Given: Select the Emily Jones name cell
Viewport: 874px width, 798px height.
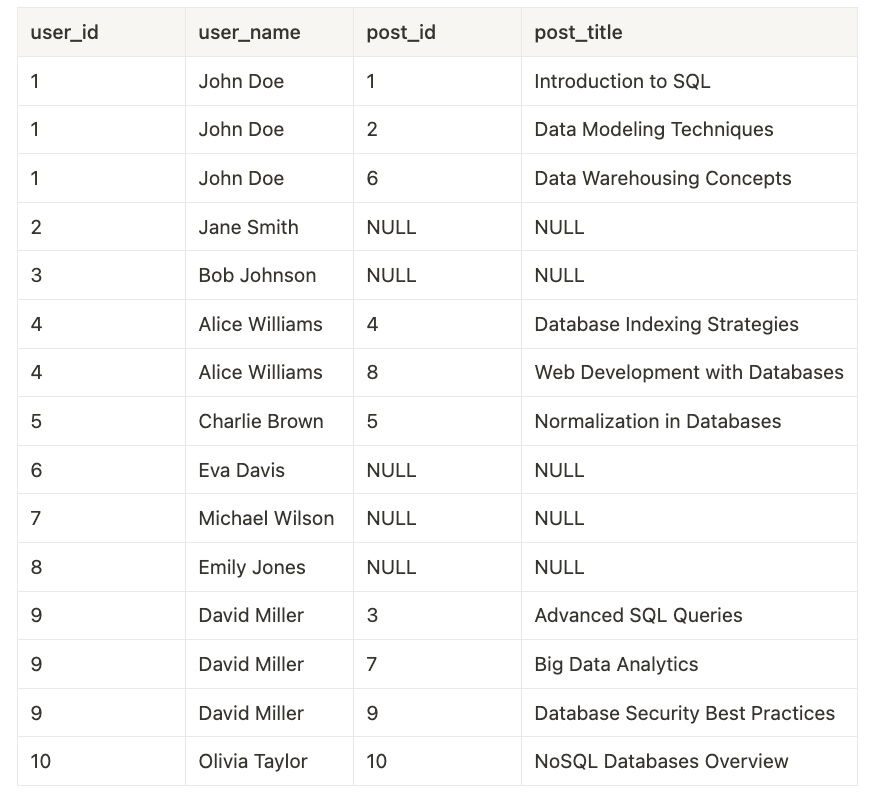Looking at the screenshot, I should coord(252,567).
